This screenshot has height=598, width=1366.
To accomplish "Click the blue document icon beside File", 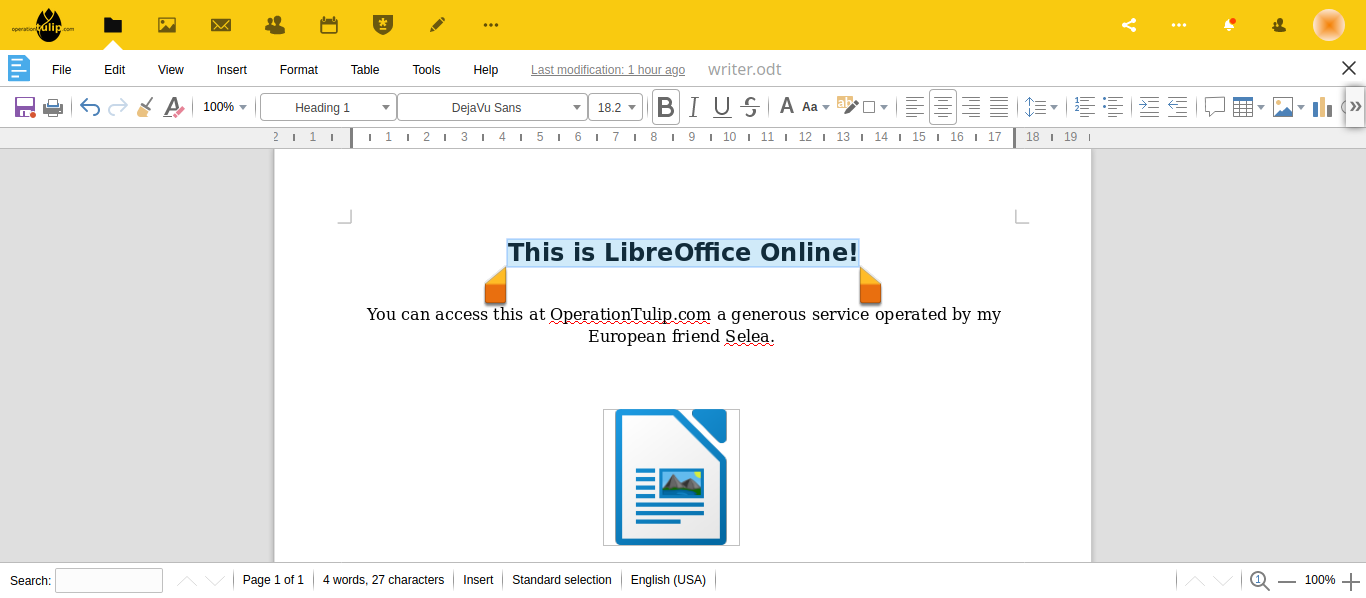I will 19,68.
